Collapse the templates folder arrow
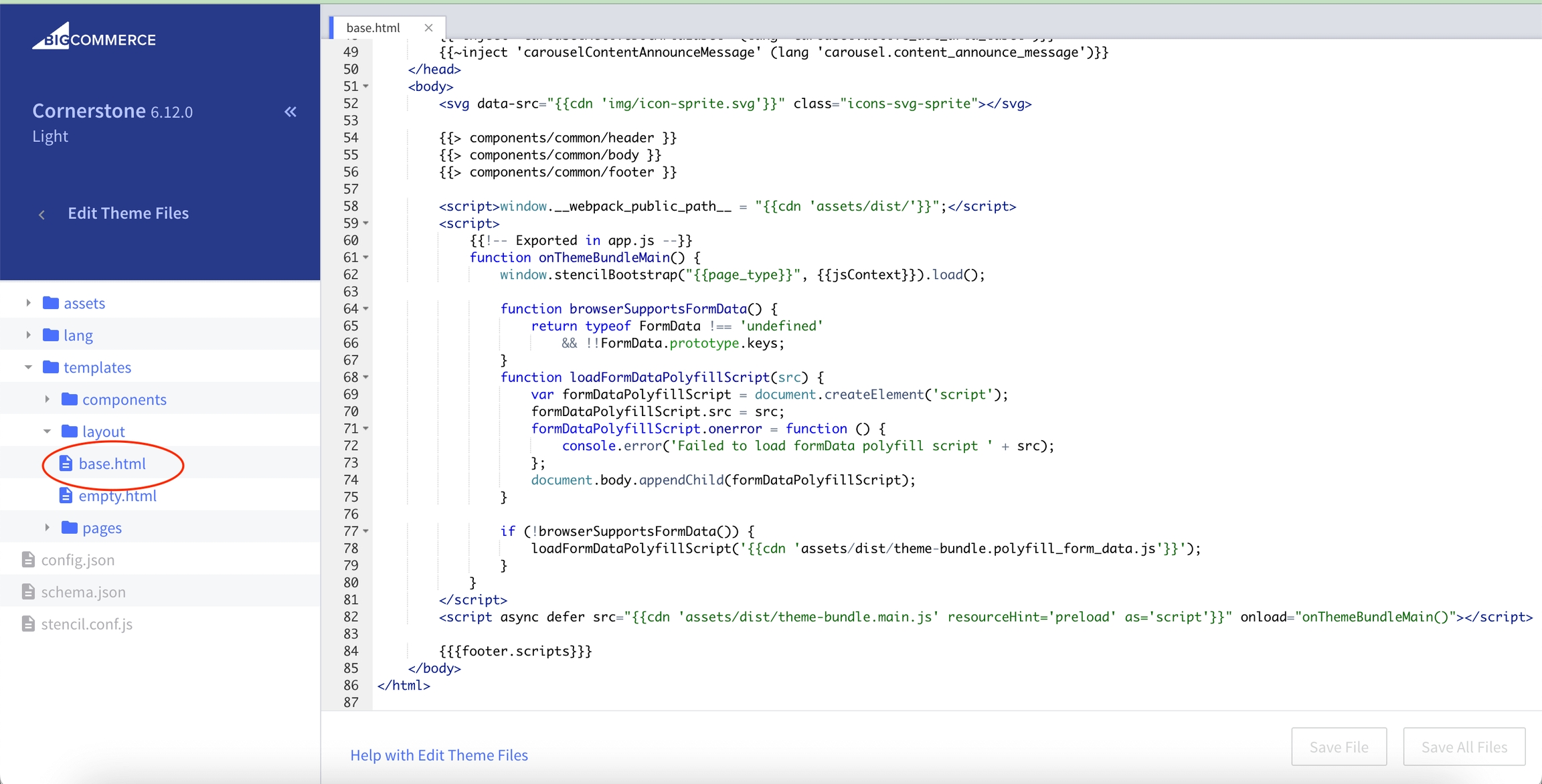This screenshot has height=784, width=1542. tap(28, 367)
